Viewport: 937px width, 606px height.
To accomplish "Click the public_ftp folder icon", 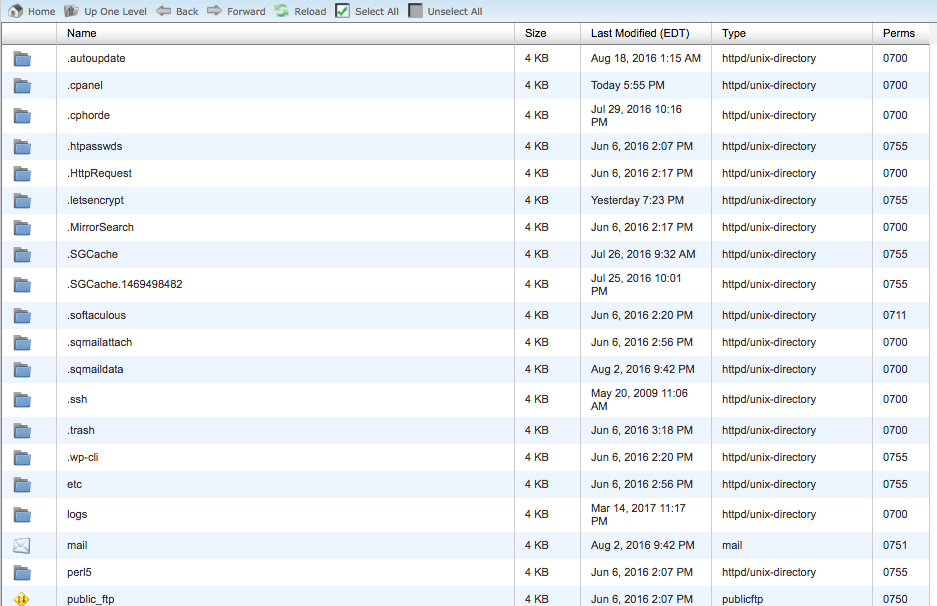I will coord(22,599).
